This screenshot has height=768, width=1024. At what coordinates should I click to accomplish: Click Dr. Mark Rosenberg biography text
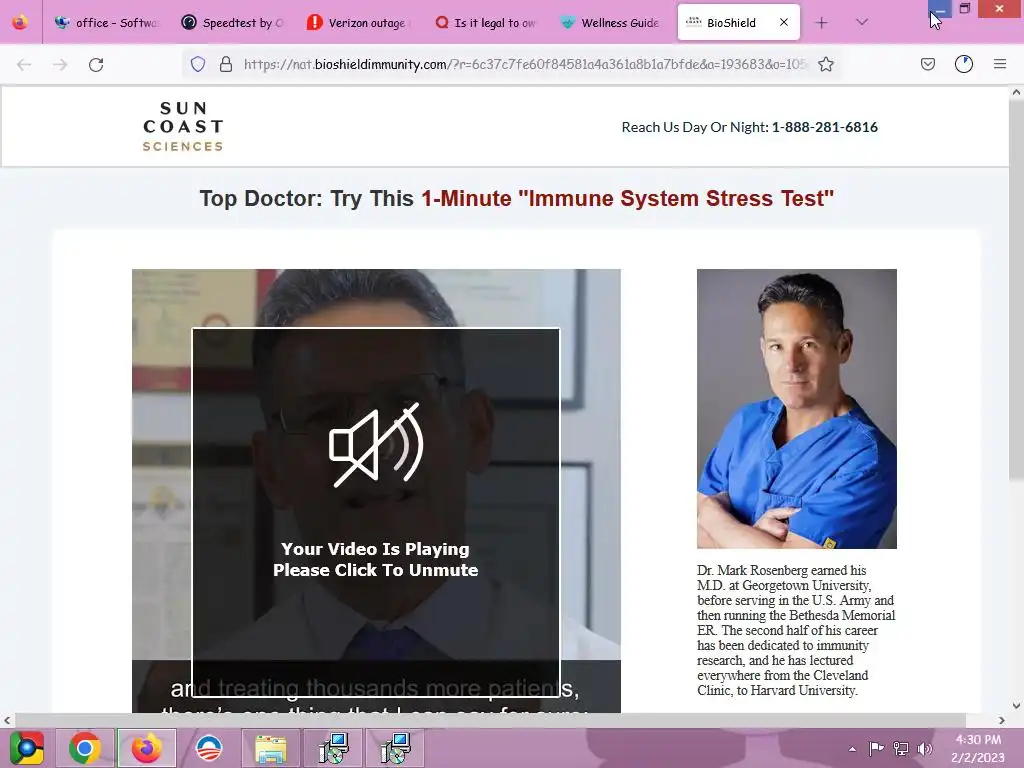[x=796, y=630]
